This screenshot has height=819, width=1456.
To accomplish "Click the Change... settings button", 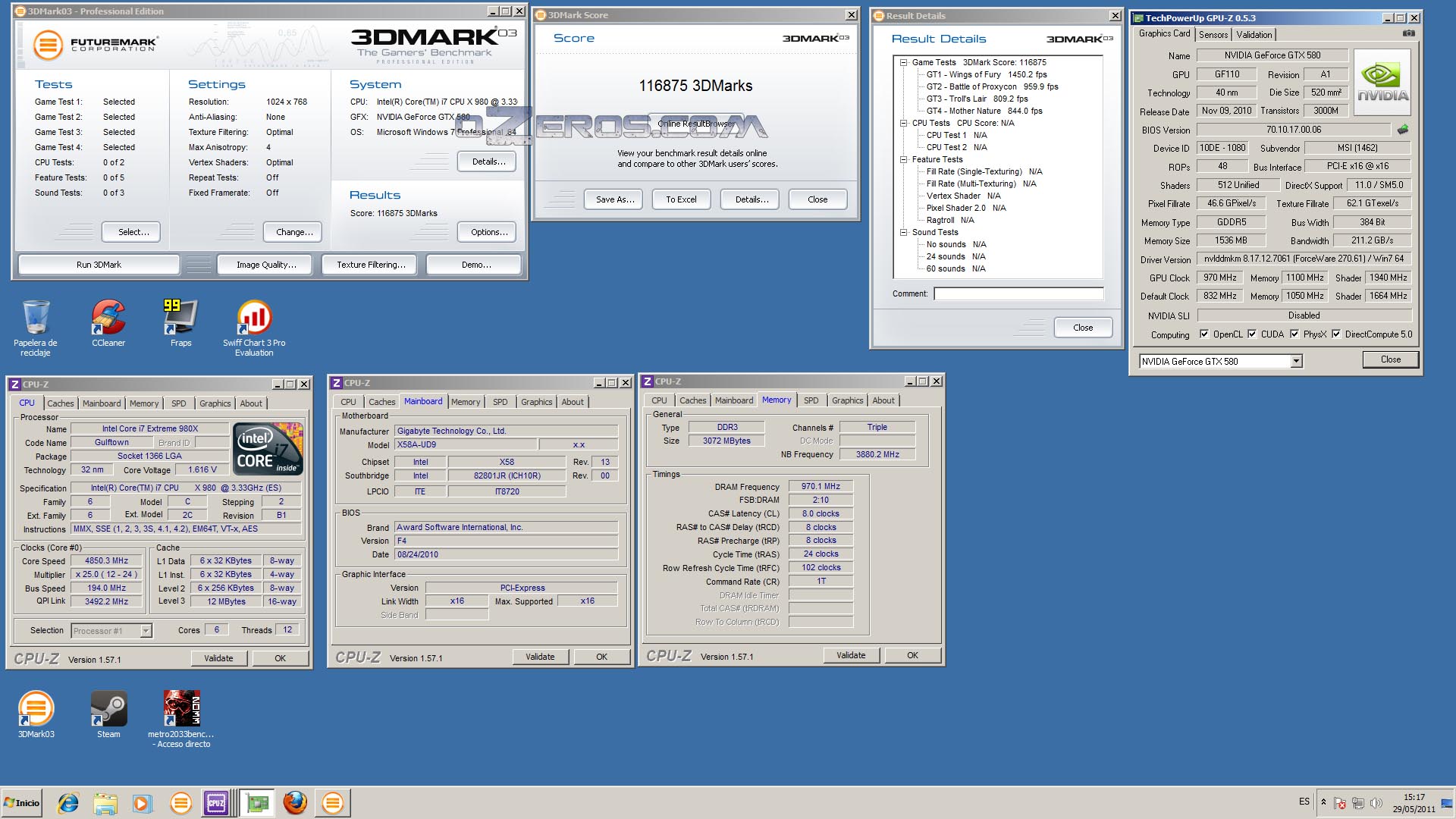I will pyautogui.click(x=294, y=232).
